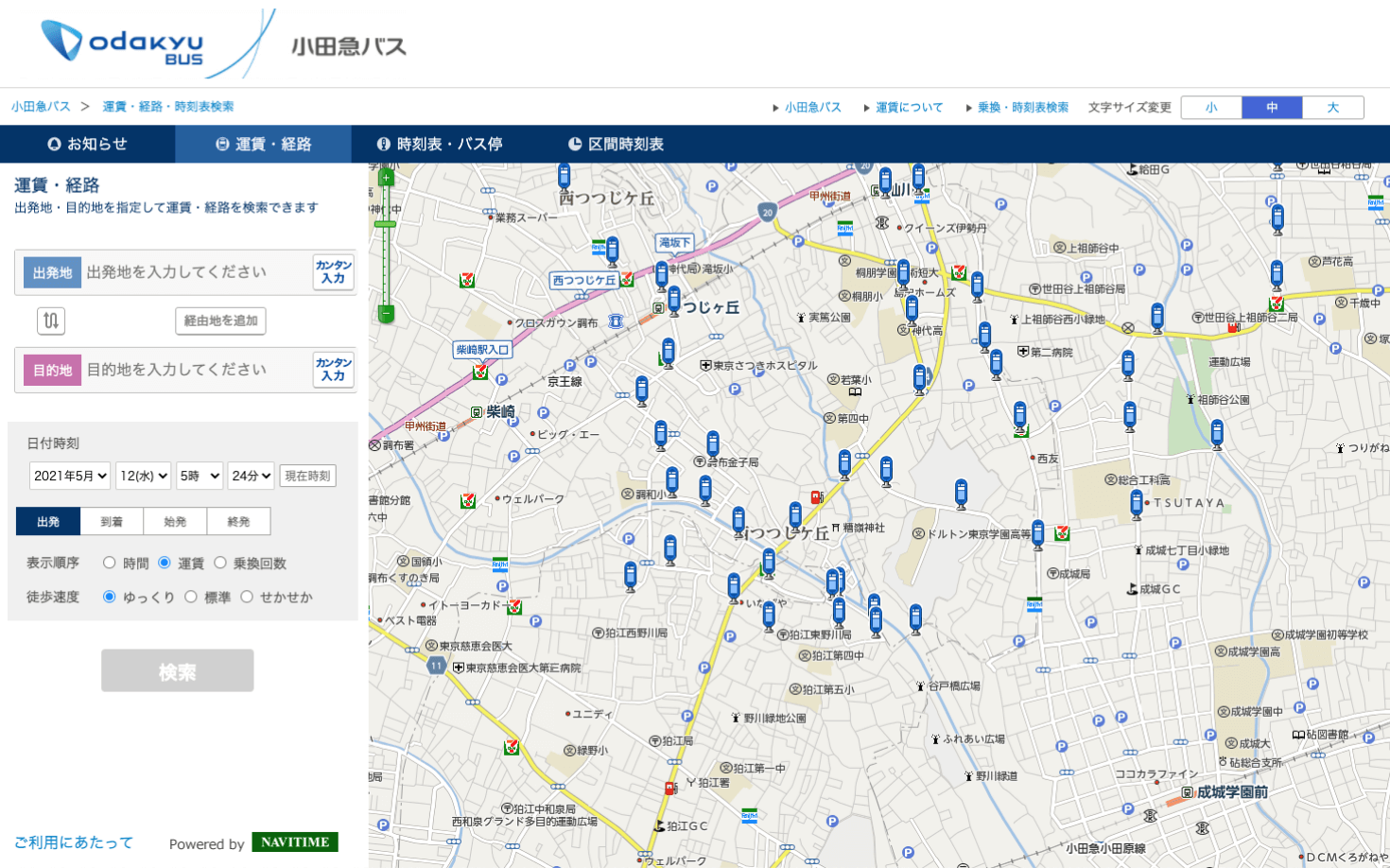Click the Odakyu Bus logo
1390x868 pixels.
coord(123,43)
